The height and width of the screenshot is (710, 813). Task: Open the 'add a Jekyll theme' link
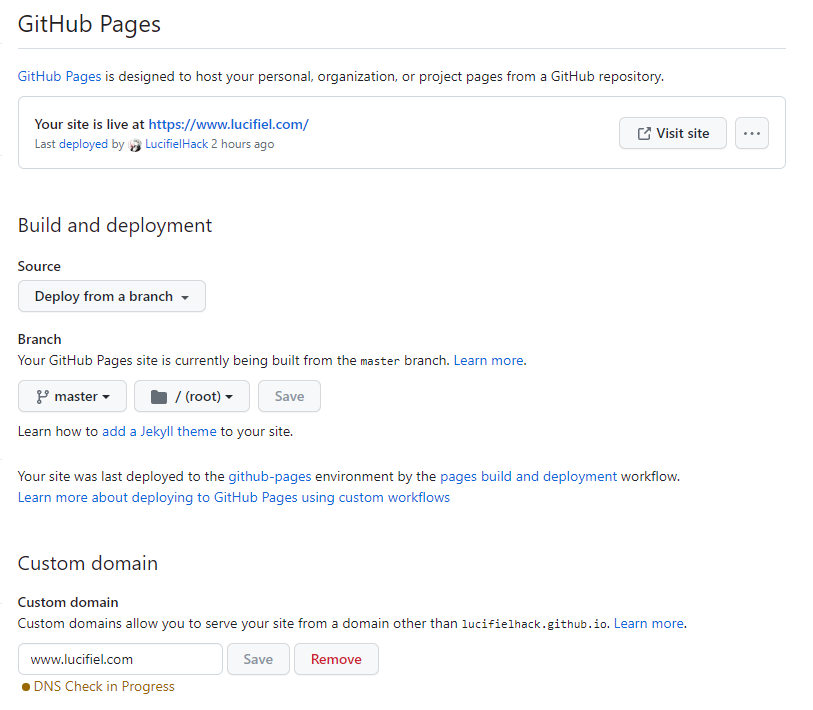pyautogui.click(x=159, y=431)
